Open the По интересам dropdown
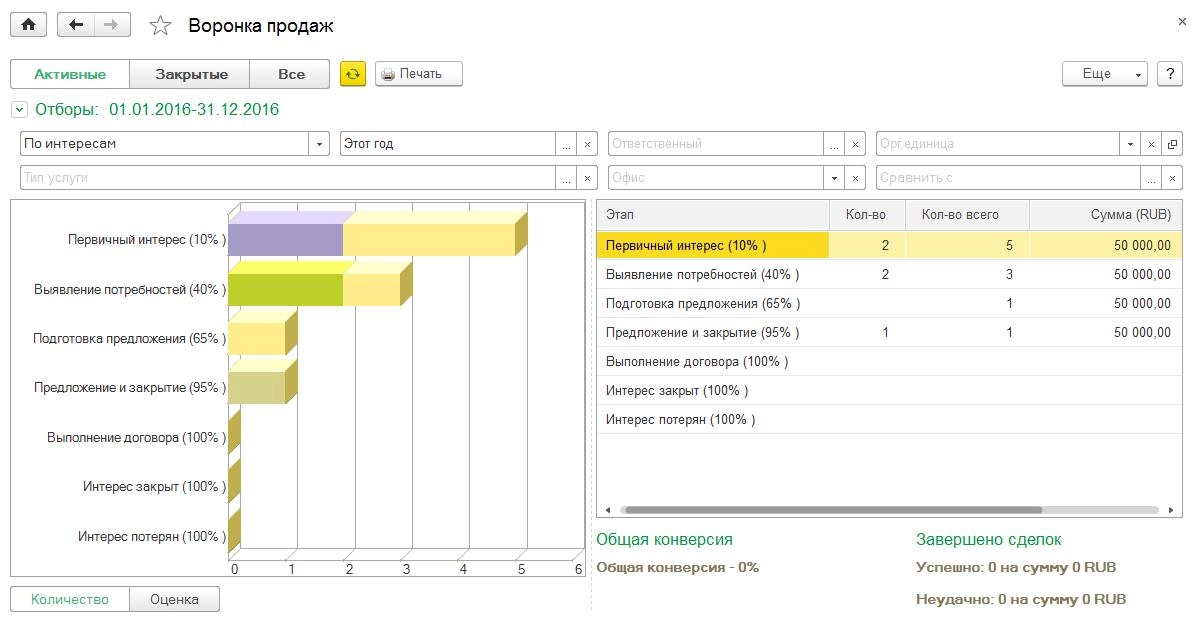This screenshot has height=618, width=1199. coord(319,143)
